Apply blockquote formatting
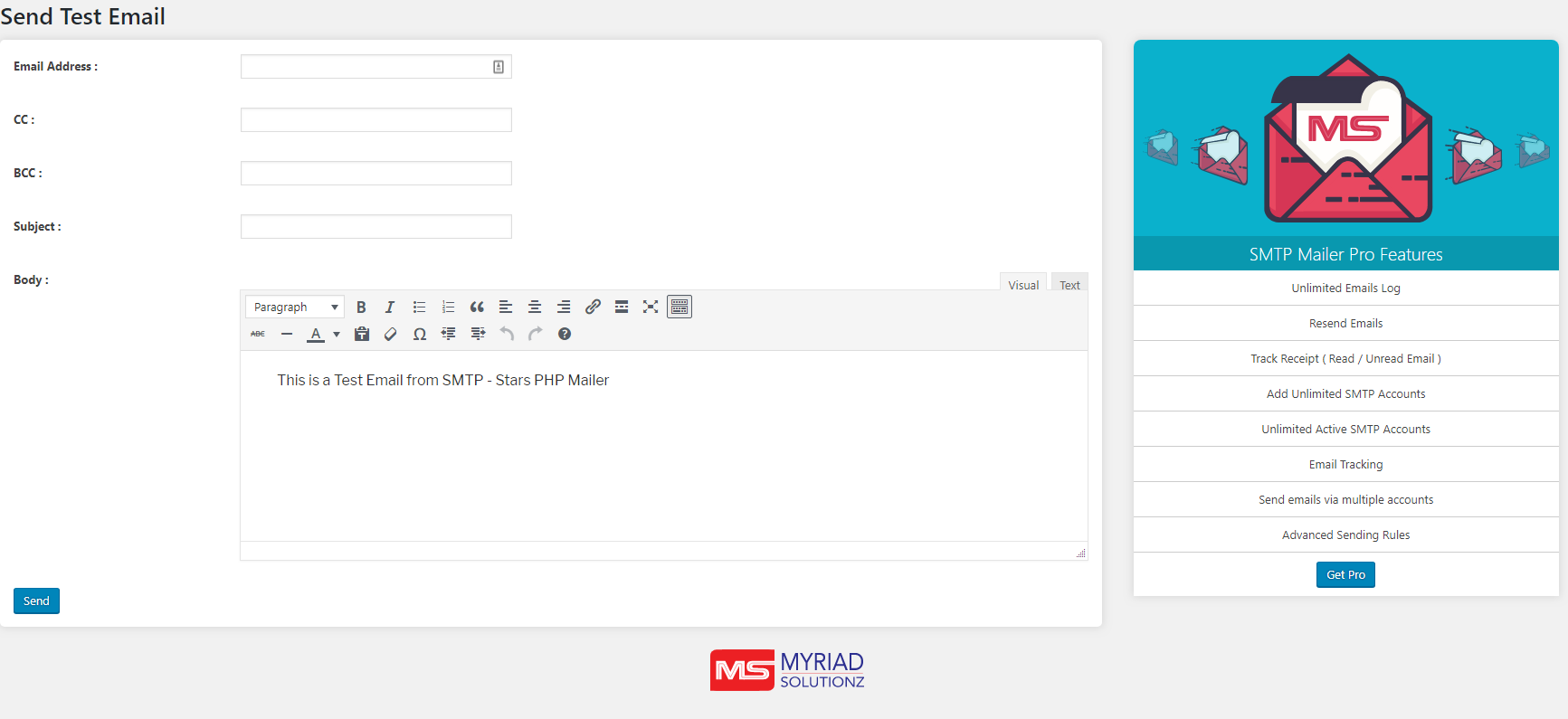 tap(477, 307)
